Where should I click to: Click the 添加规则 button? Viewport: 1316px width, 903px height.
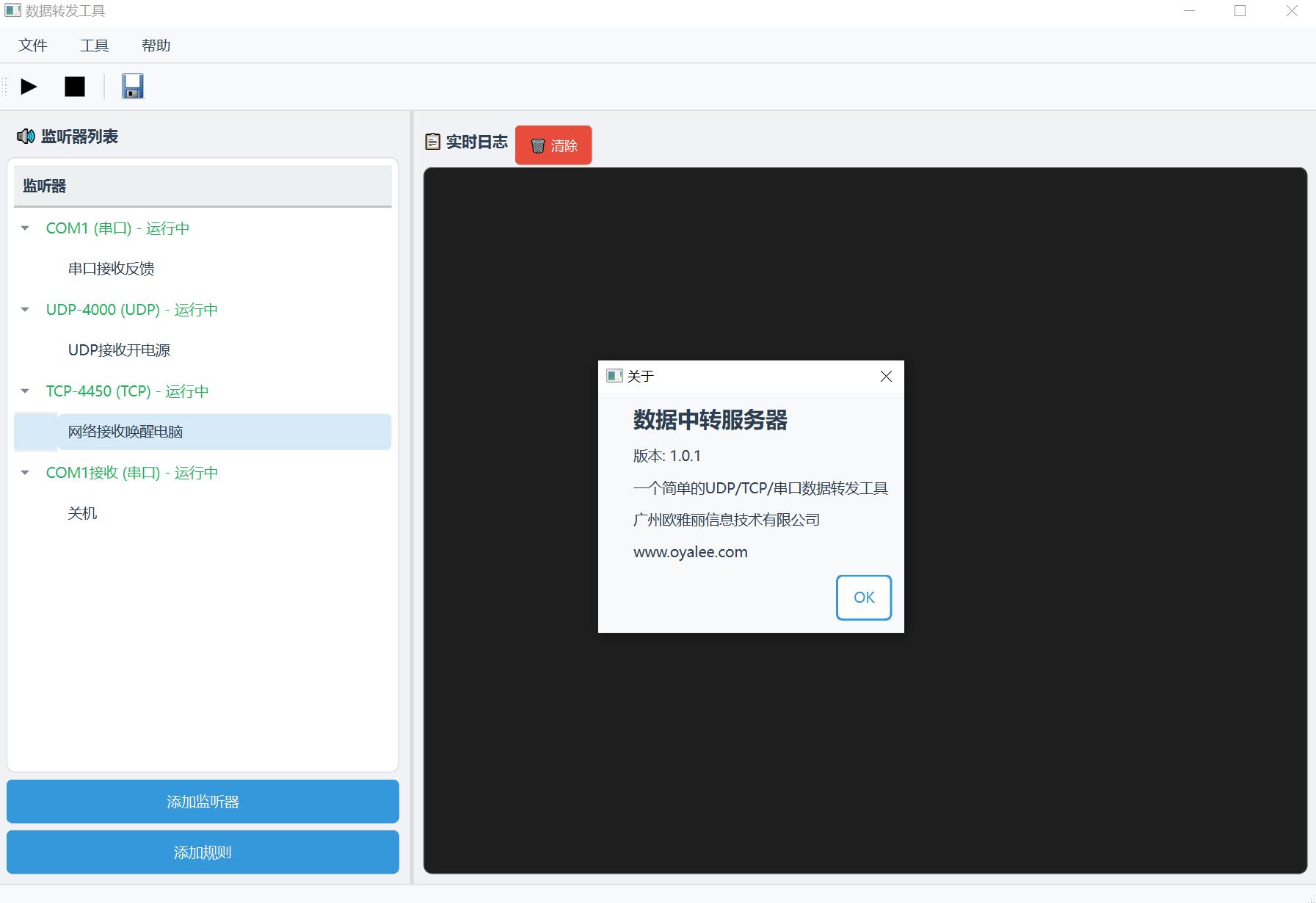tap(203, 852)
